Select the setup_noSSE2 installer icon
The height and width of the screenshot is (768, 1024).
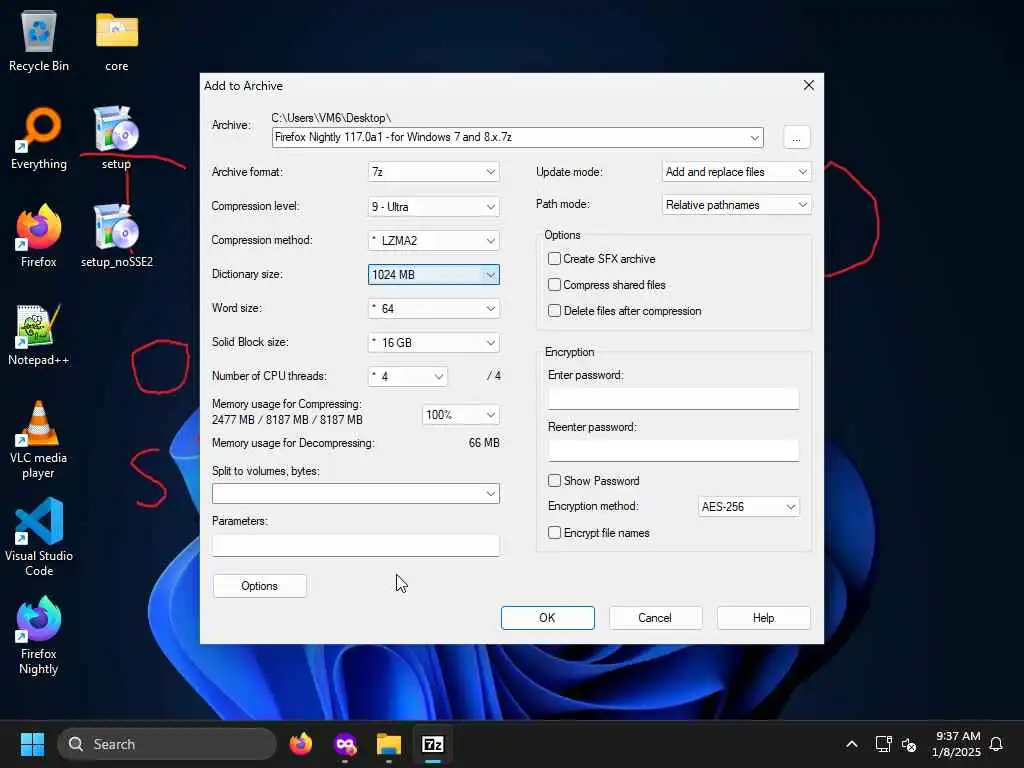pos(116,236)
